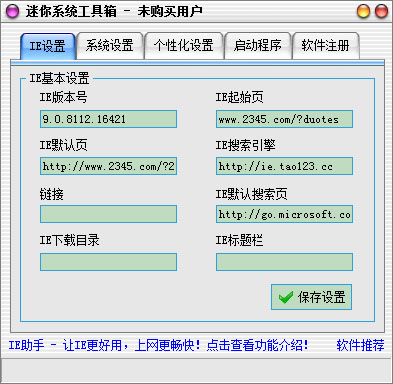The height and width of the screenshot is (384, 393).
Task: Click the IE下载目录 label
Action: click(x=70, y=240)
